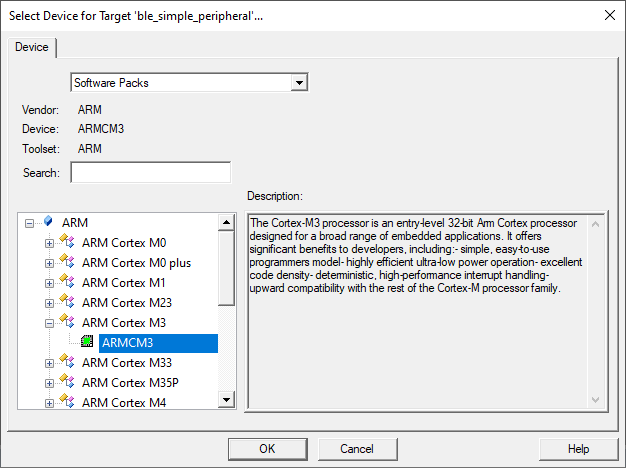626x468 pixels.
Task: Expand the ARM Cortex M0 node
Action: coord(49,243)
